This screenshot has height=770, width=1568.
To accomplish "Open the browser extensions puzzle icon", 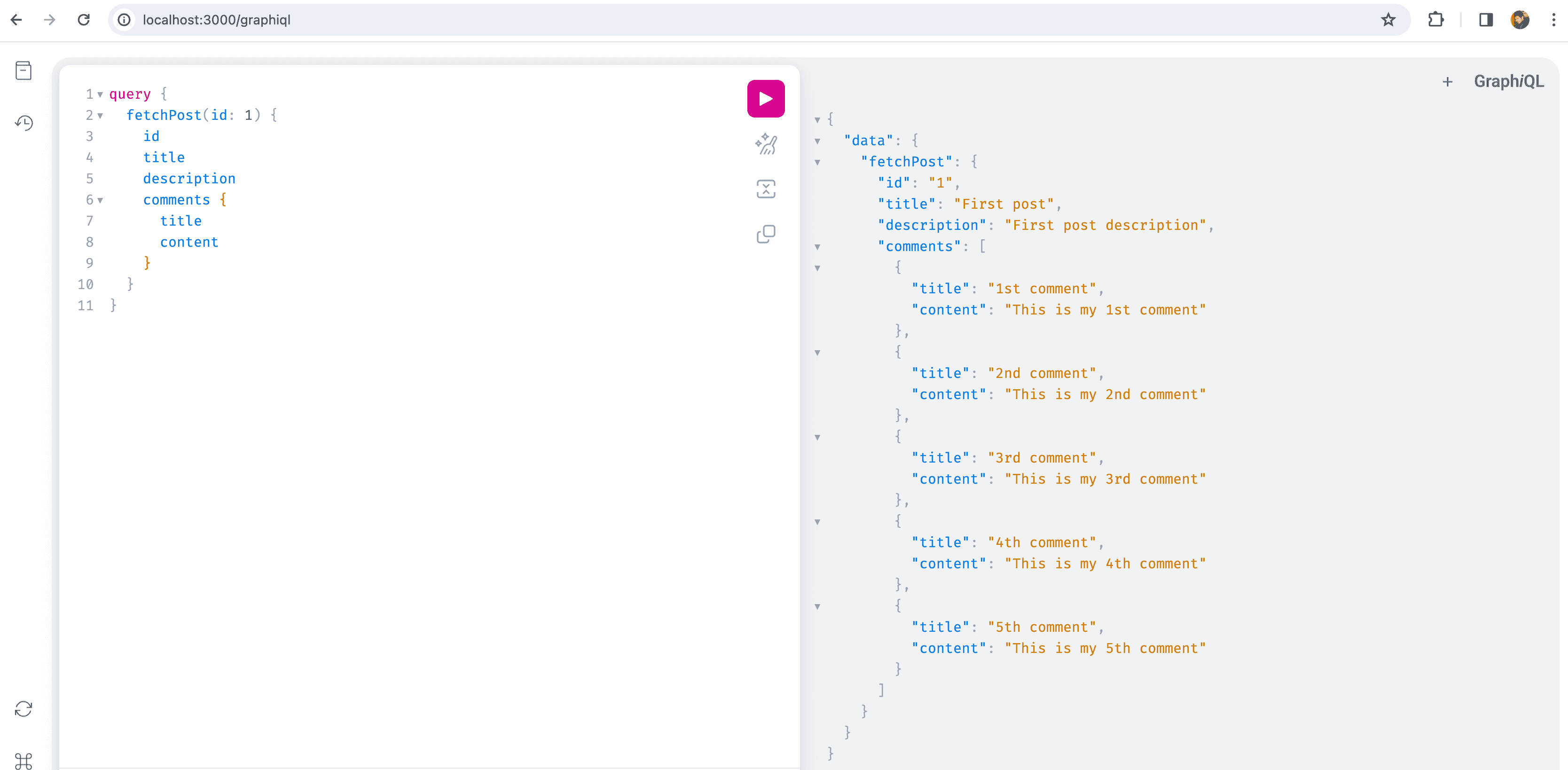I will (1435, 20).
